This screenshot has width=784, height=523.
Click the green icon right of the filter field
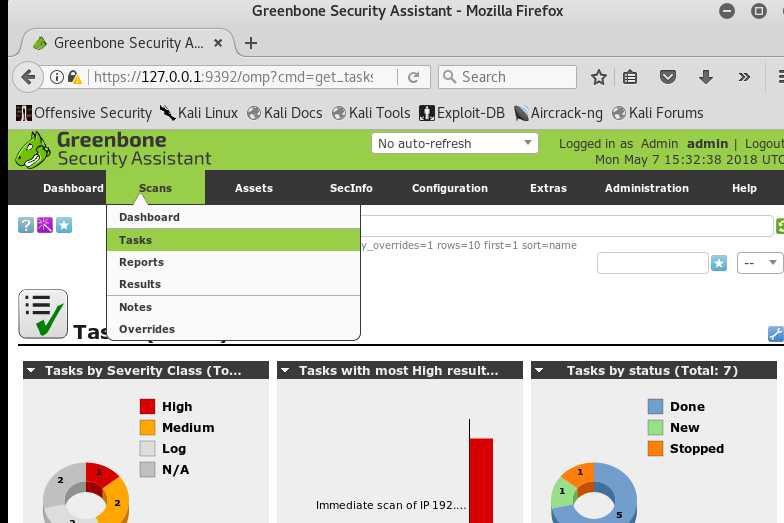click(780, 226)
